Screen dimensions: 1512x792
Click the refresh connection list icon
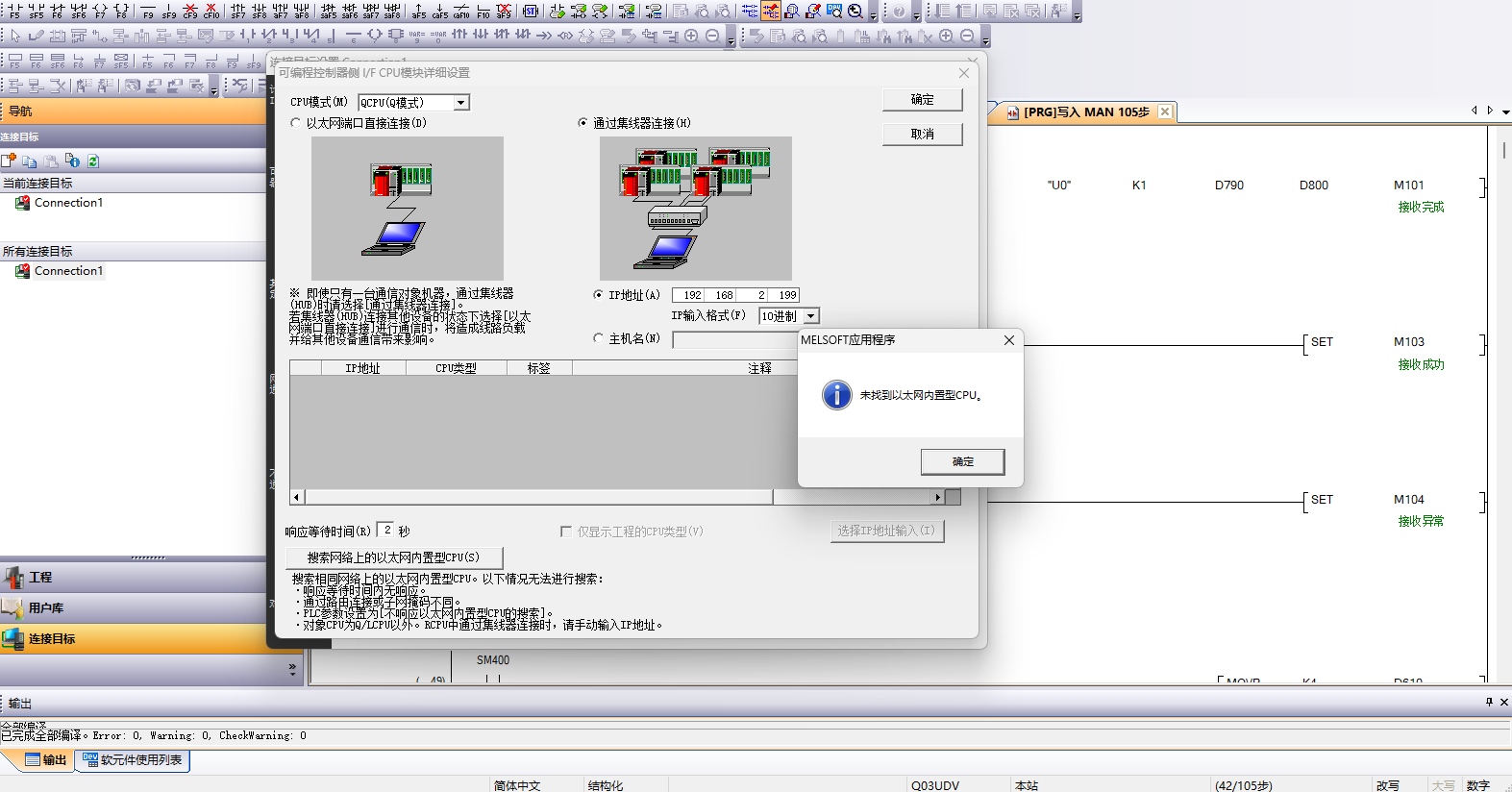[93, 161]
